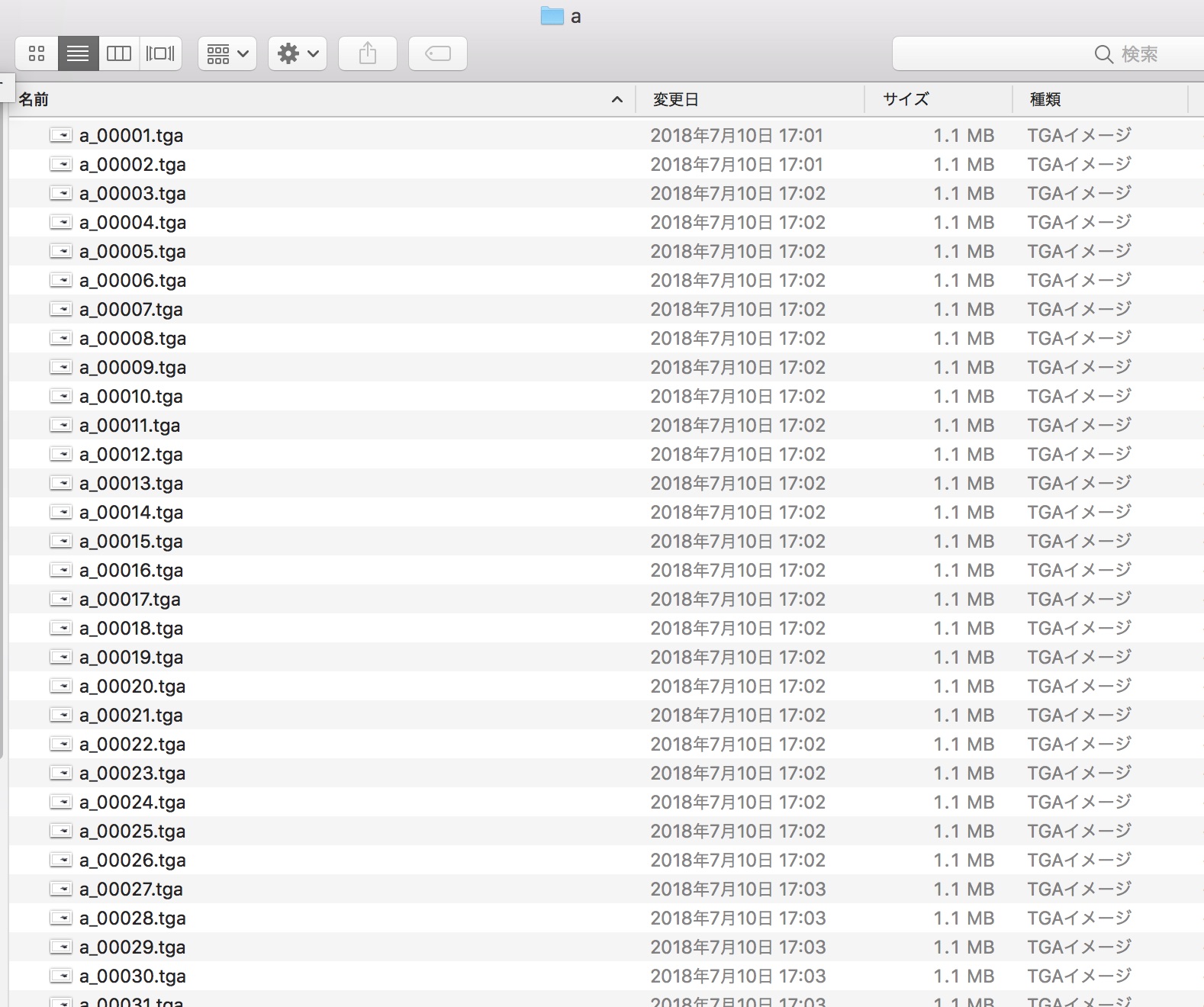
Task: Switch to icon view
Action: (x=37, y=53)
